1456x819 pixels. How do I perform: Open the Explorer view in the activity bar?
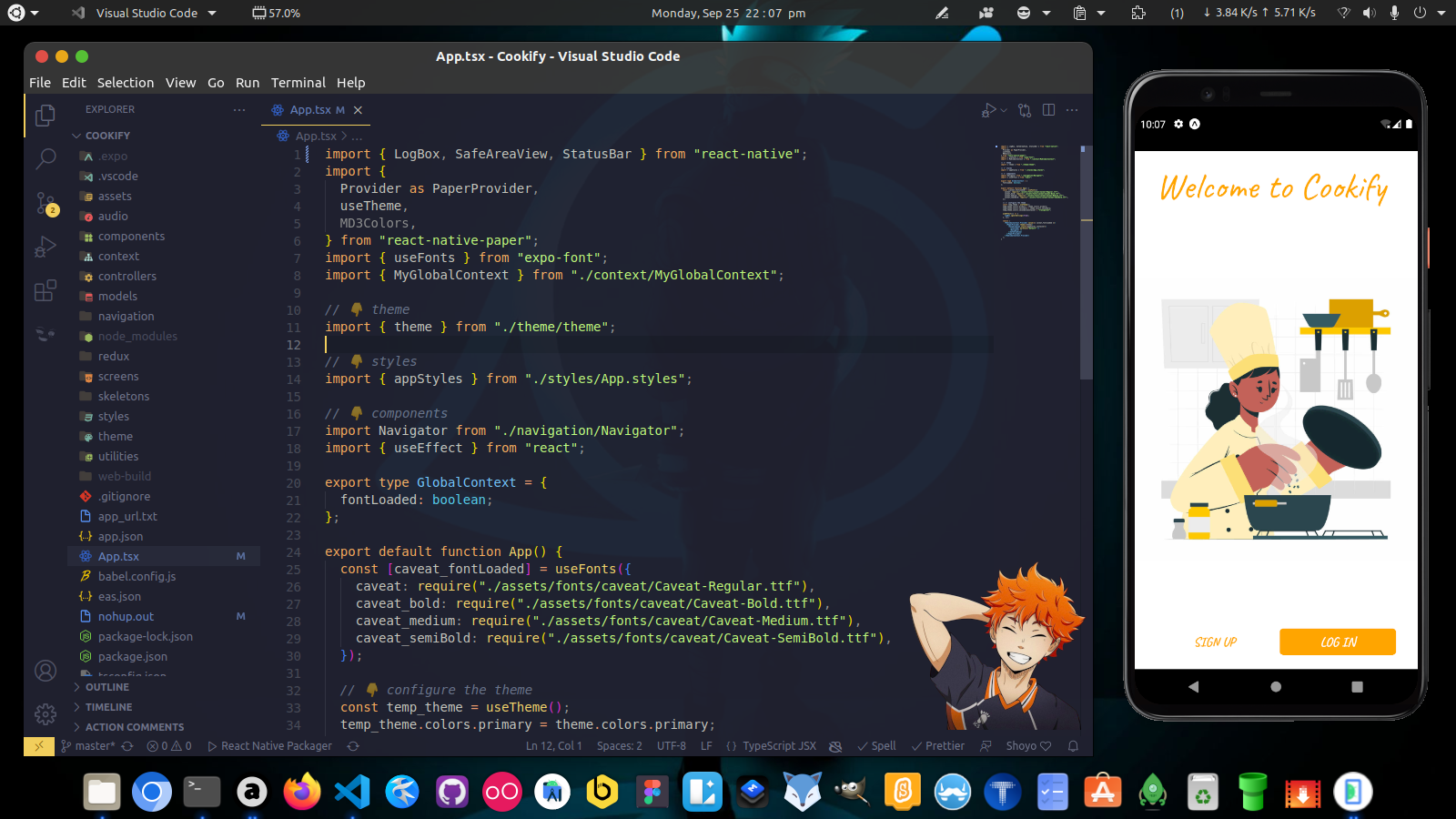tap(45, 116)
